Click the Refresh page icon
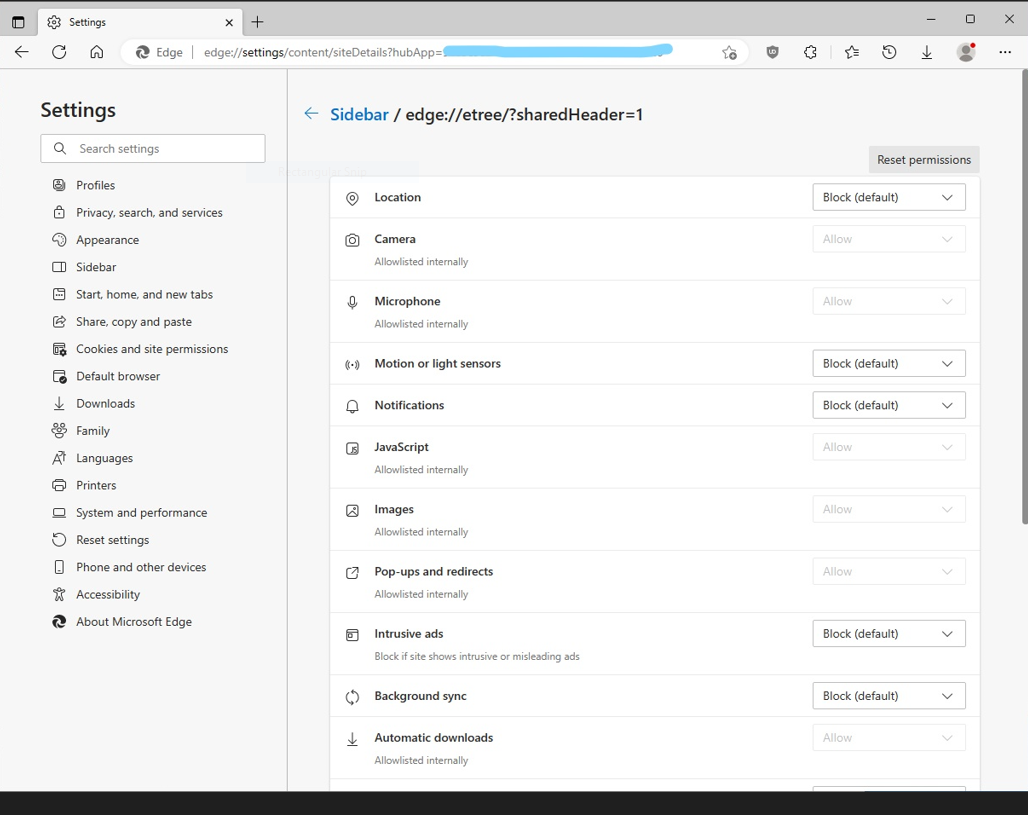 59,52
